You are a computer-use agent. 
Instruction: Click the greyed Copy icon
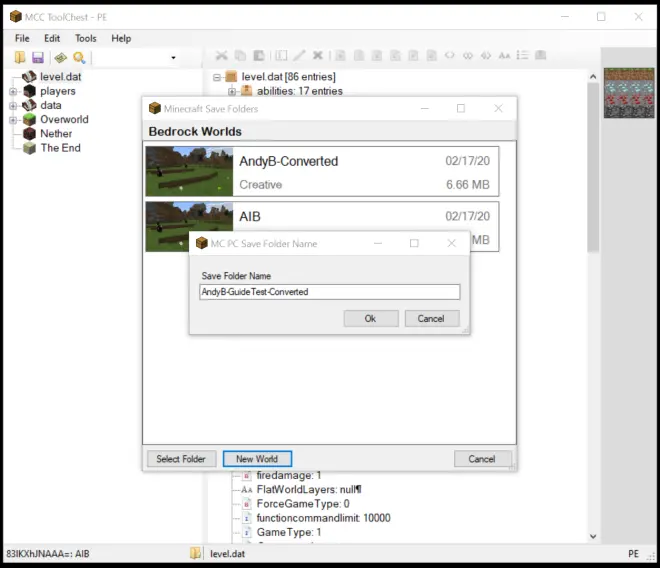[240, 55]
